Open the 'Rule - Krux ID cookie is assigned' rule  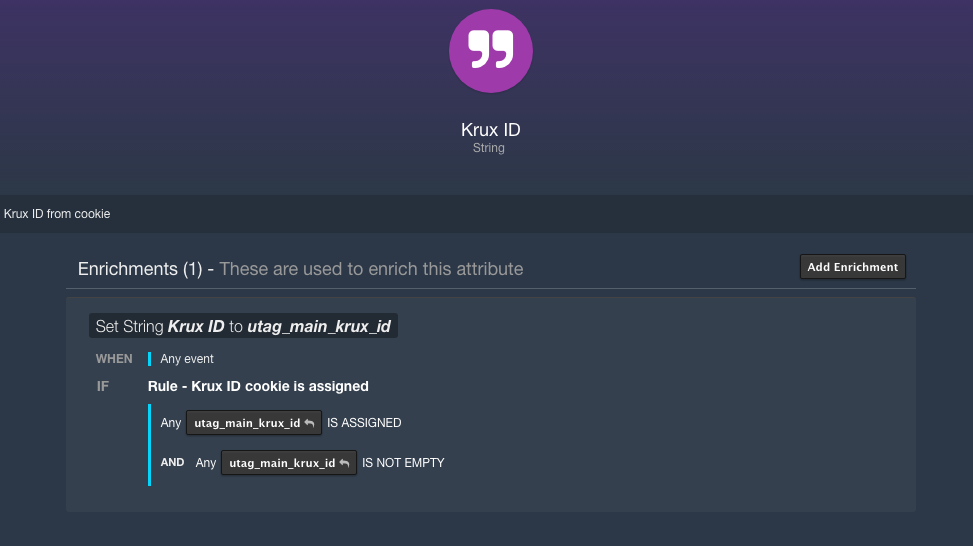(x=258, y=386)
